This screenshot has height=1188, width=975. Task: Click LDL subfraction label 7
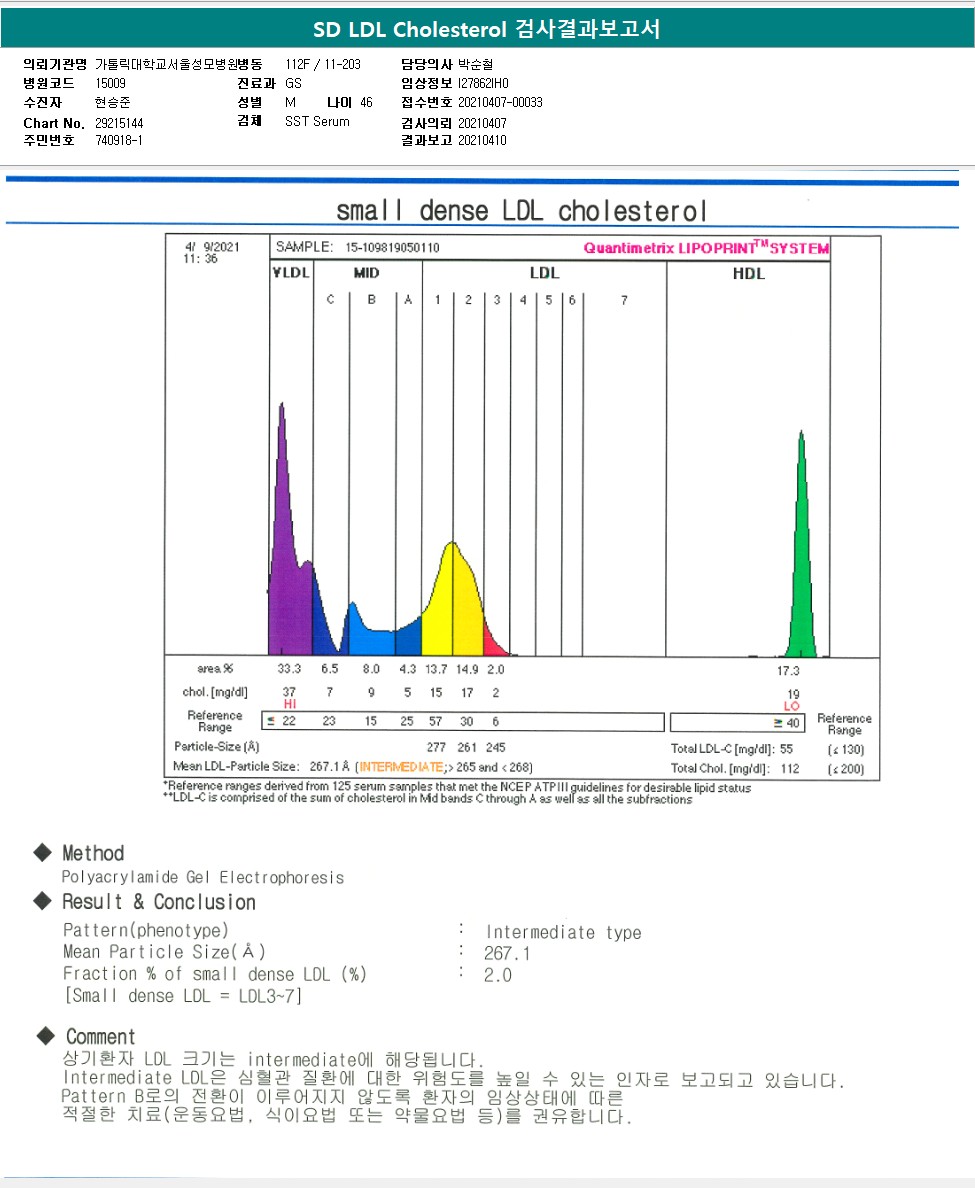pyautogui.click(x=624, y=300)
